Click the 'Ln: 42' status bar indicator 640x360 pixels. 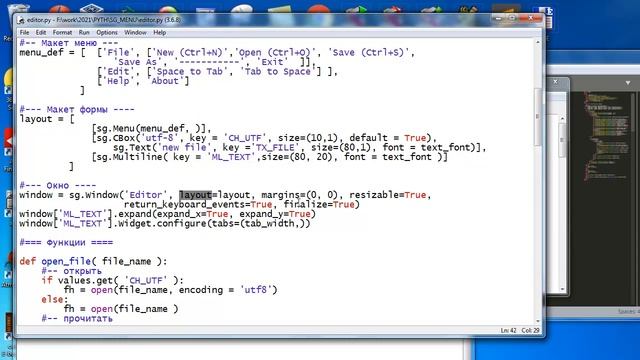508,330
